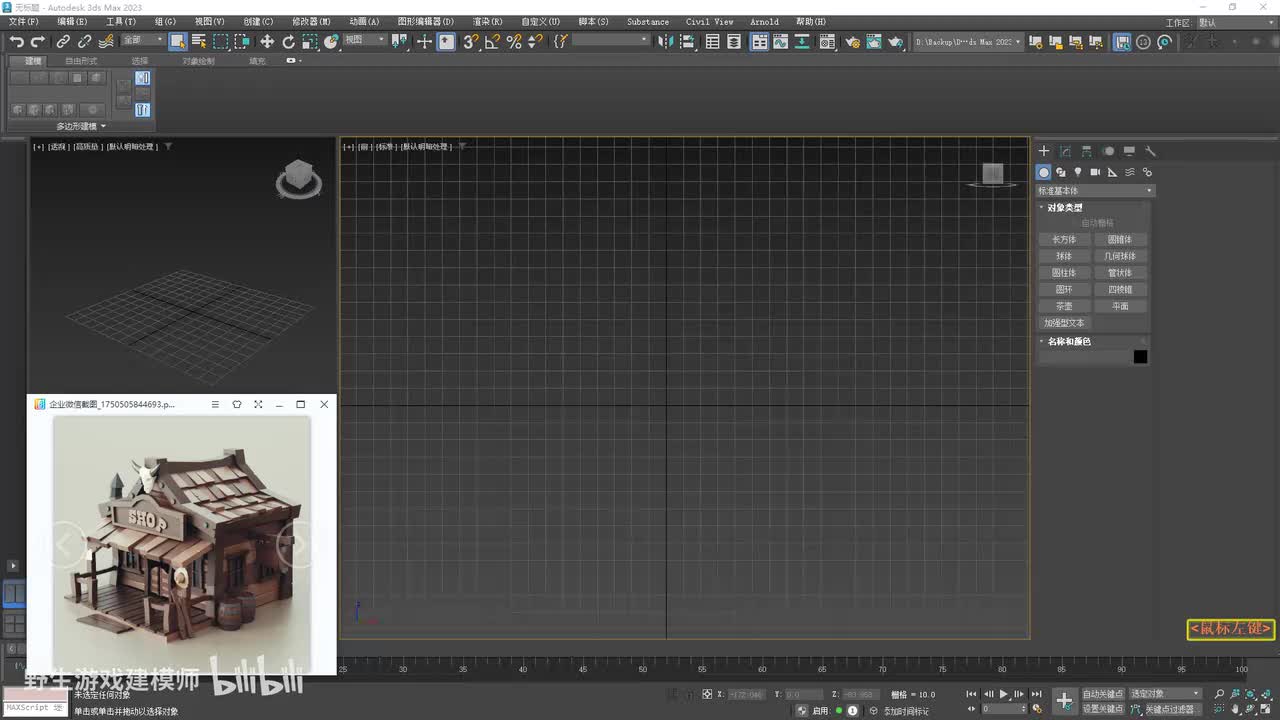Open the 修改器(M) menu

311,21
